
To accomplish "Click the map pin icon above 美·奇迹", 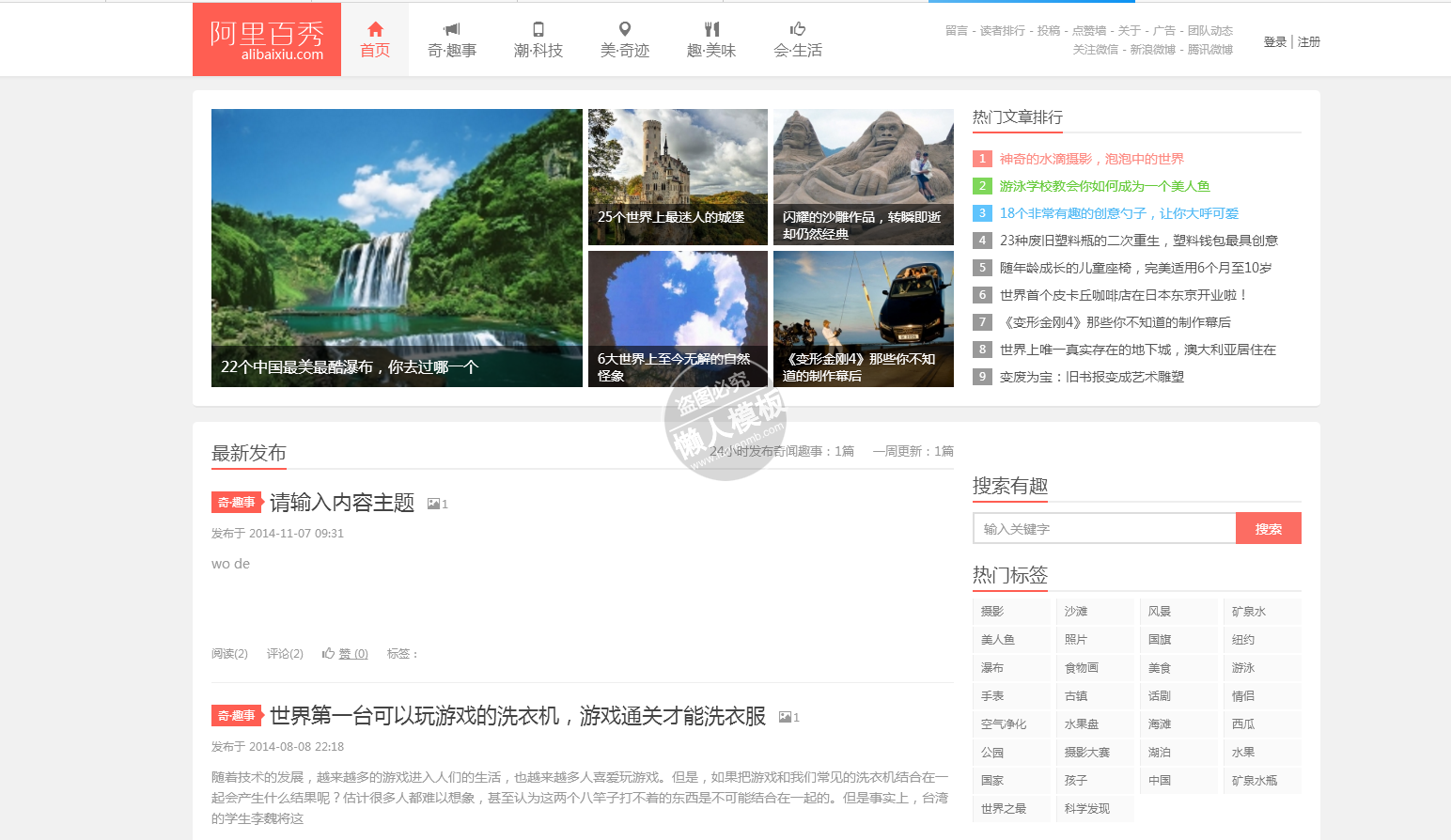I will (x=625, y=29).
